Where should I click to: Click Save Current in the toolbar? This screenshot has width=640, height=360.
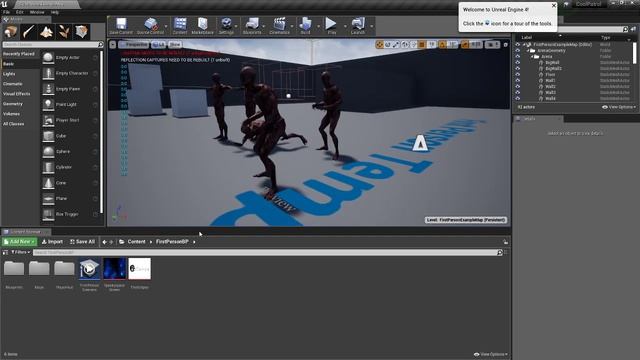(x=121, y=26)
